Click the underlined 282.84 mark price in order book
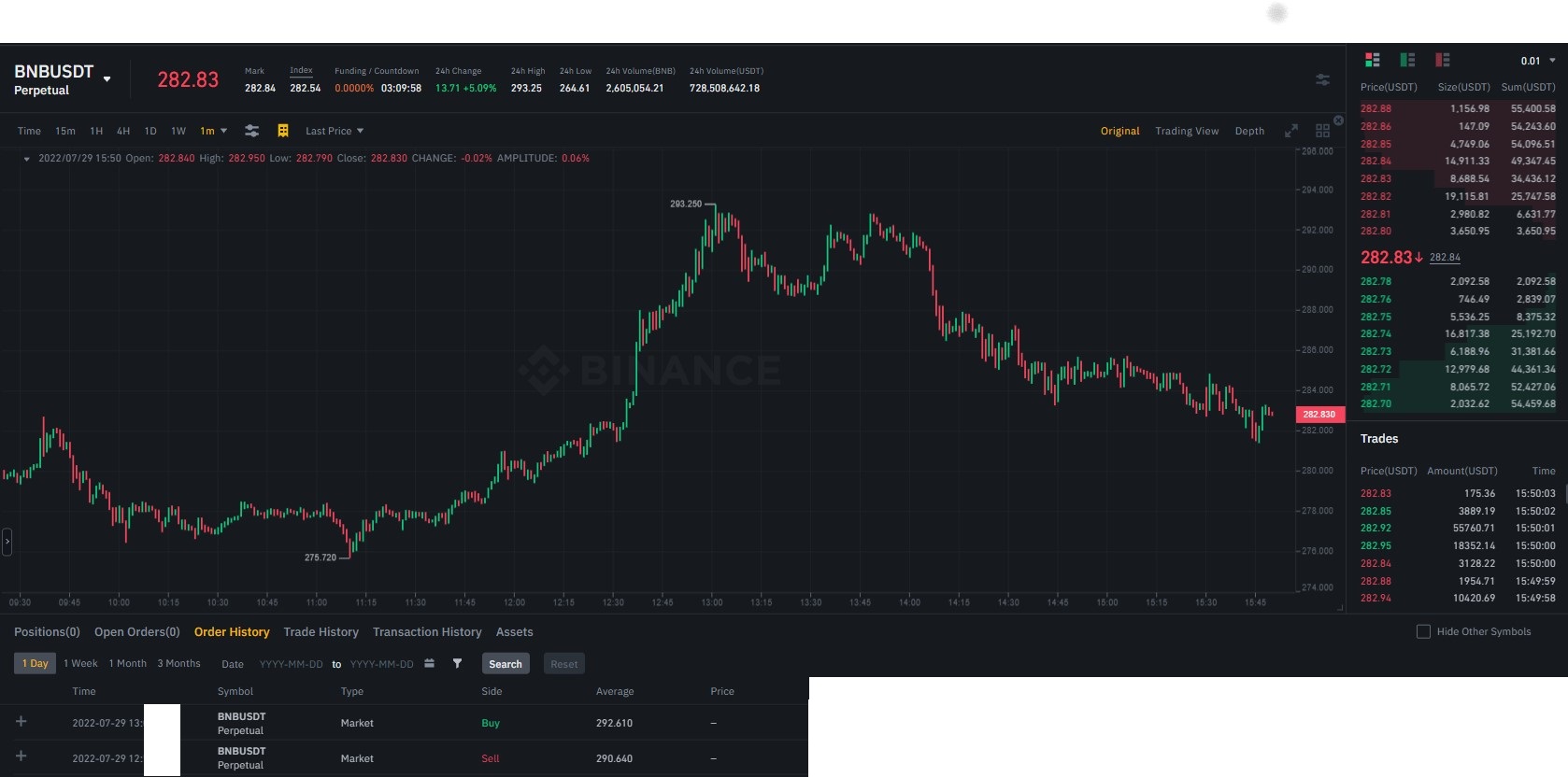The width and height of the screenshot is (1568, 777). click(1445, 258)
